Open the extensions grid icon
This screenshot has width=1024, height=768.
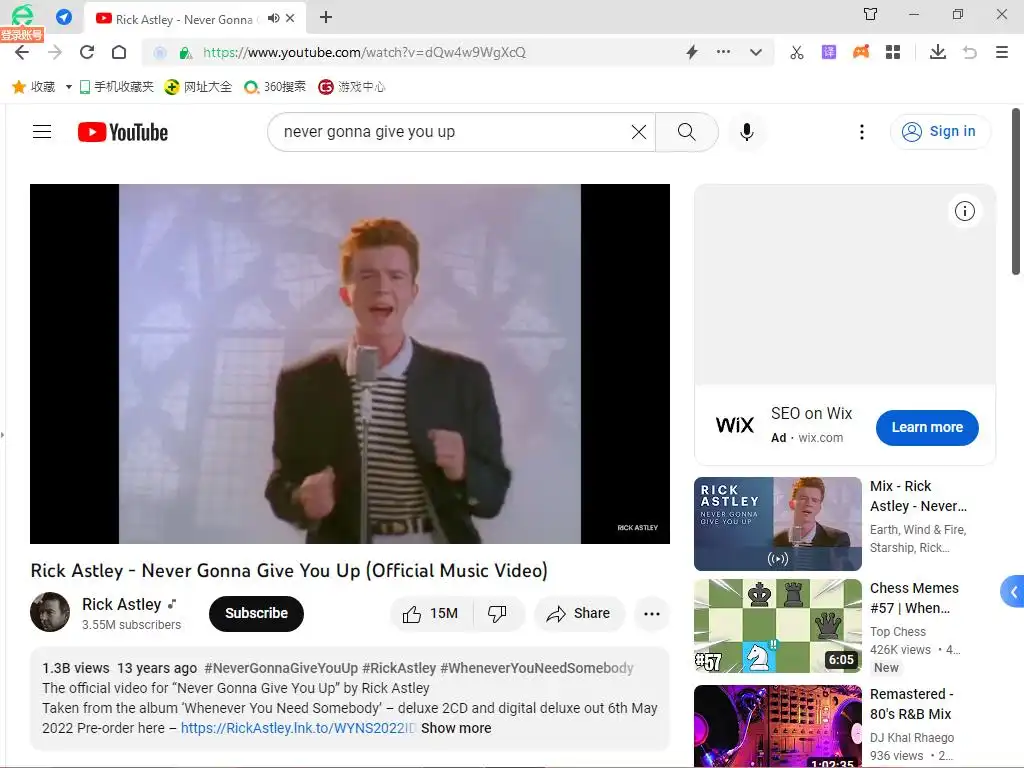coord(893,52)
